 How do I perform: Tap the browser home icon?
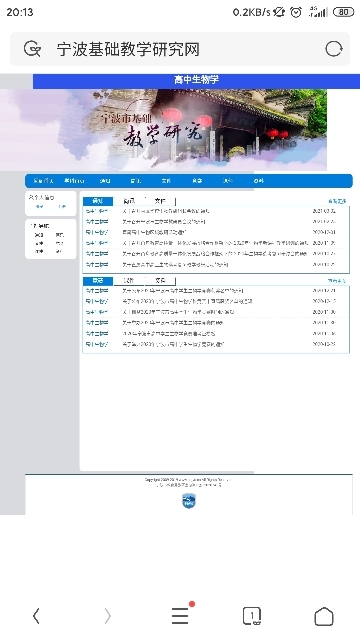pyautogui.click(x=324, y=616)
